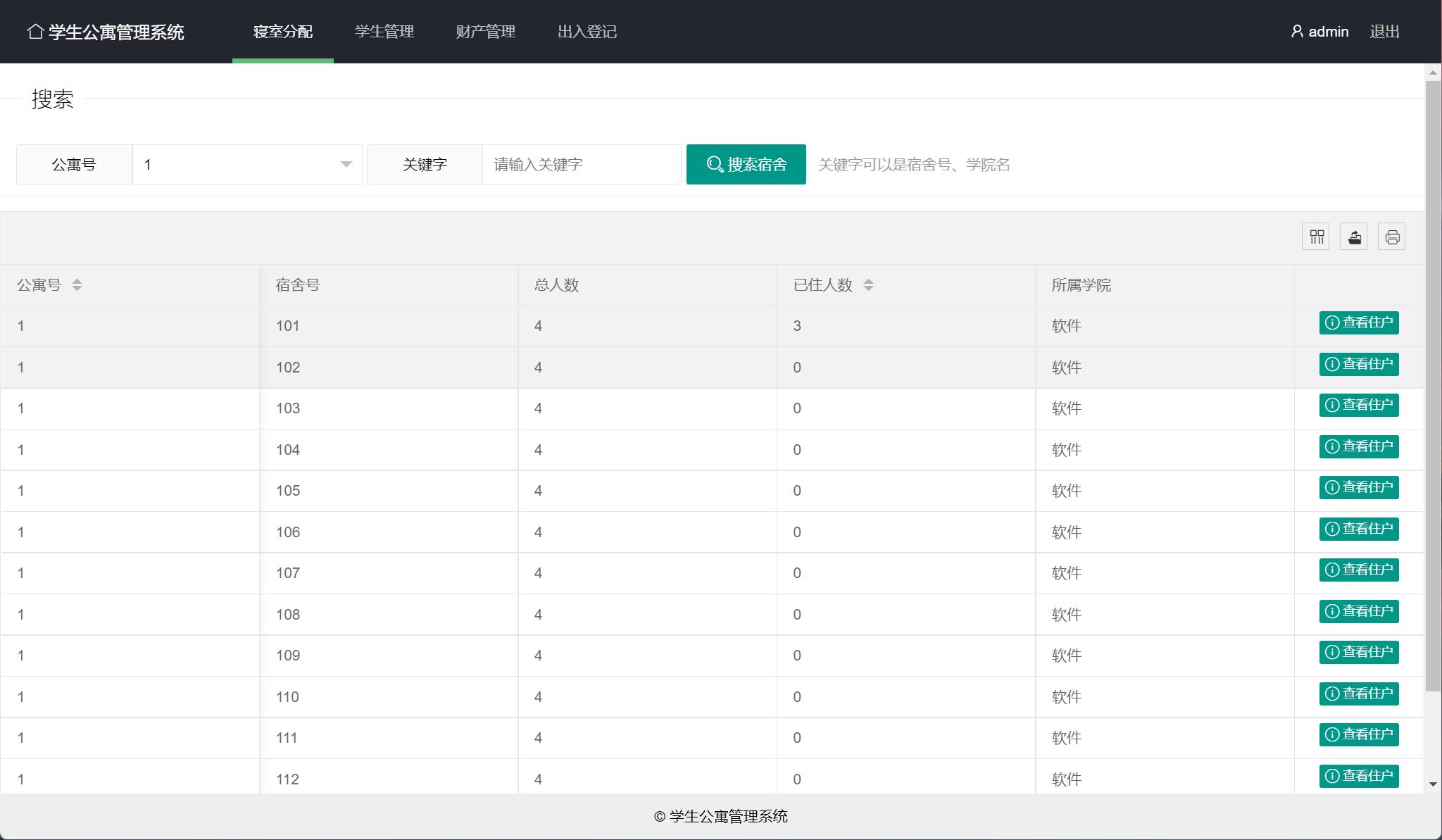Click the user icon next to admin
The height and width of the screenshot is (840, 1442).
tap(1298, 31)
